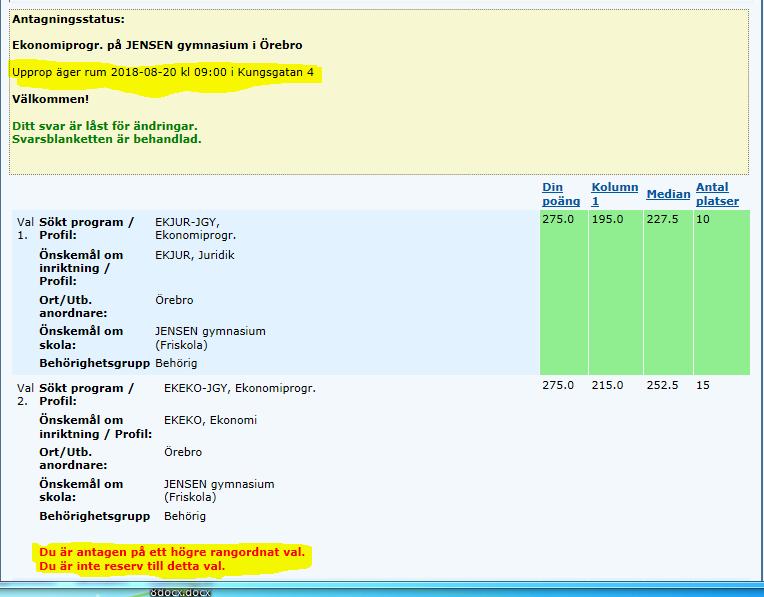Select the 'EKJUR-JGY, Ekonomiprogr.' value
Viewport: 764px width, 597px height.
coord(195,229)
